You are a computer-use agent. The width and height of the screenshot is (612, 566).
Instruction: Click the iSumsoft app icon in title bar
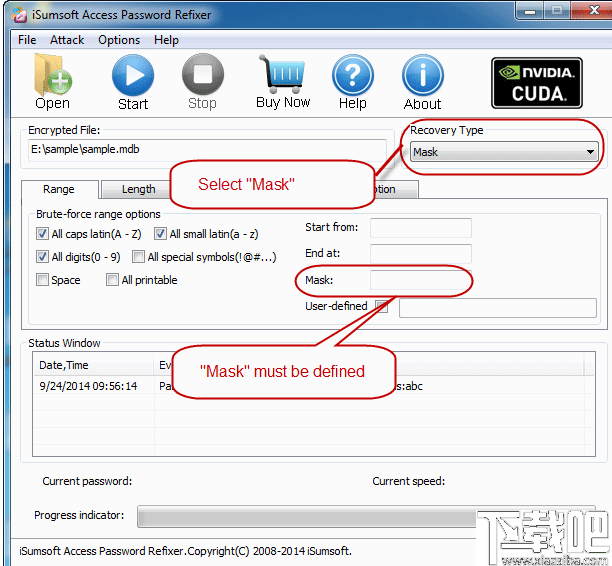(19, 14)
